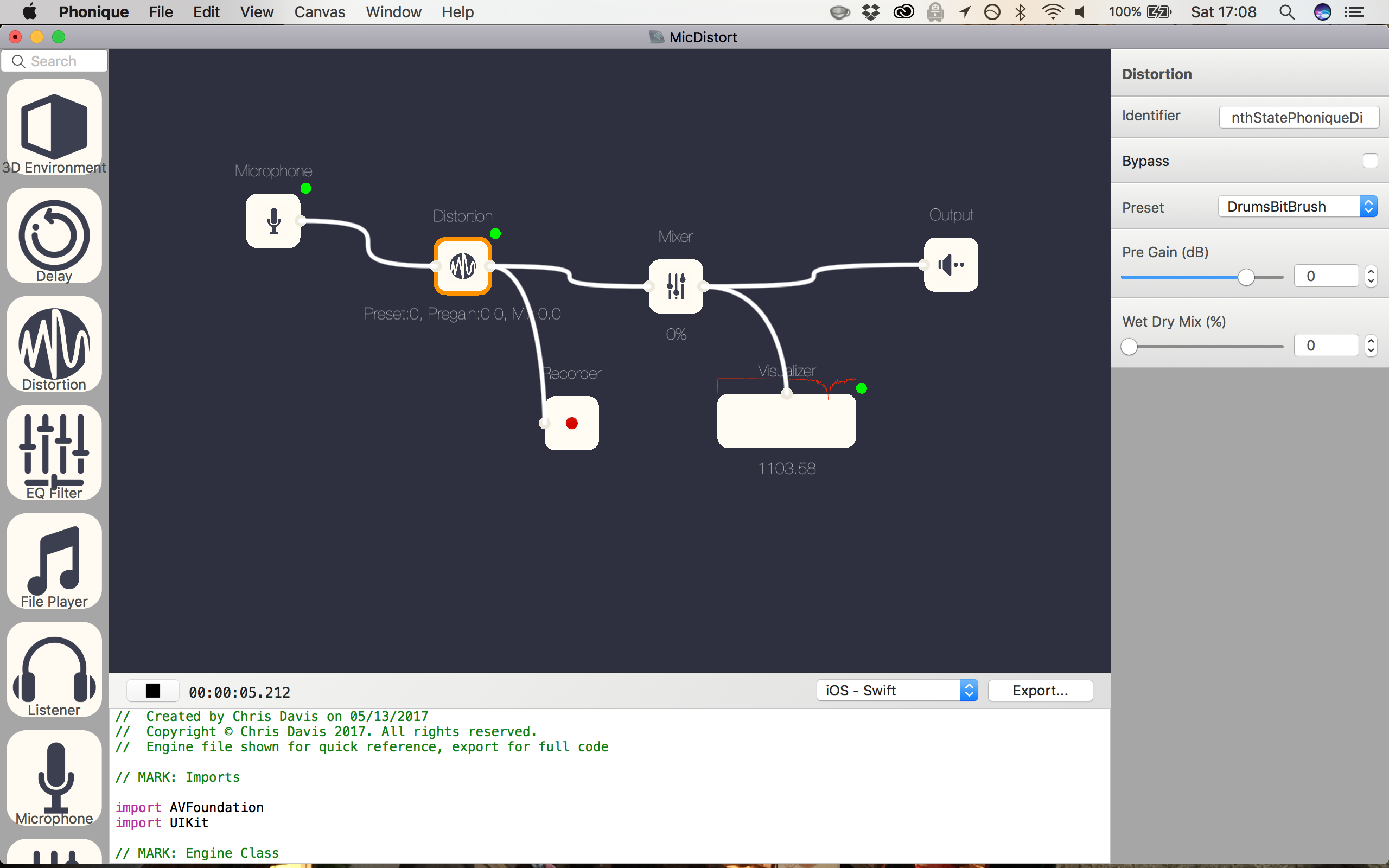This screenshot has width=1389, height=868.
Task: Click the Wet Dry Mix slider handle
Action: point(1129,347)
